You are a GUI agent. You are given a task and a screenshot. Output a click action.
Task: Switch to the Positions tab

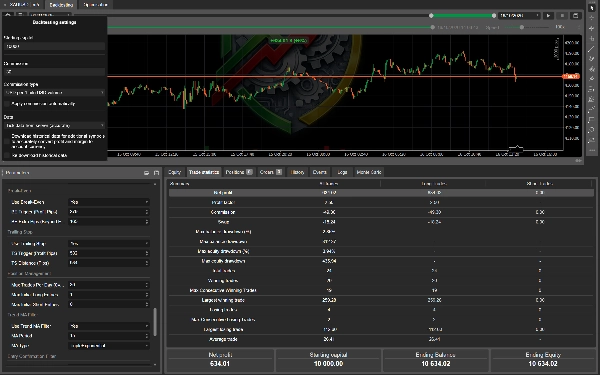239,172
